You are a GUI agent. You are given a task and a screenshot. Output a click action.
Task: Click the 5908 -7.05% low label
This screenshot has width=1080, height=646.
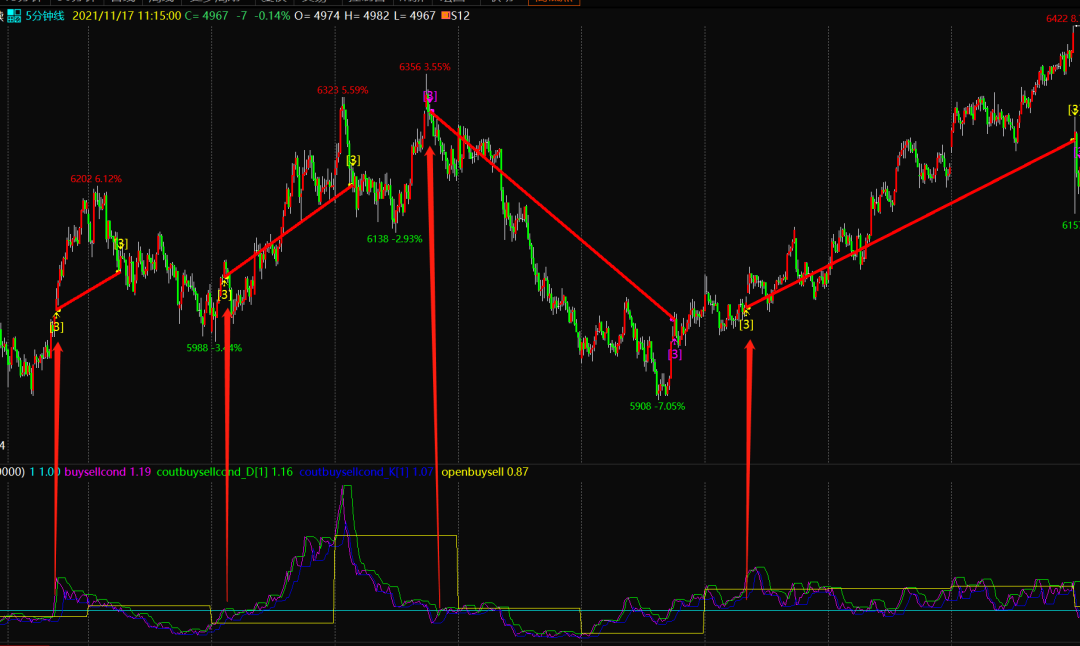(x=657, y=406)
